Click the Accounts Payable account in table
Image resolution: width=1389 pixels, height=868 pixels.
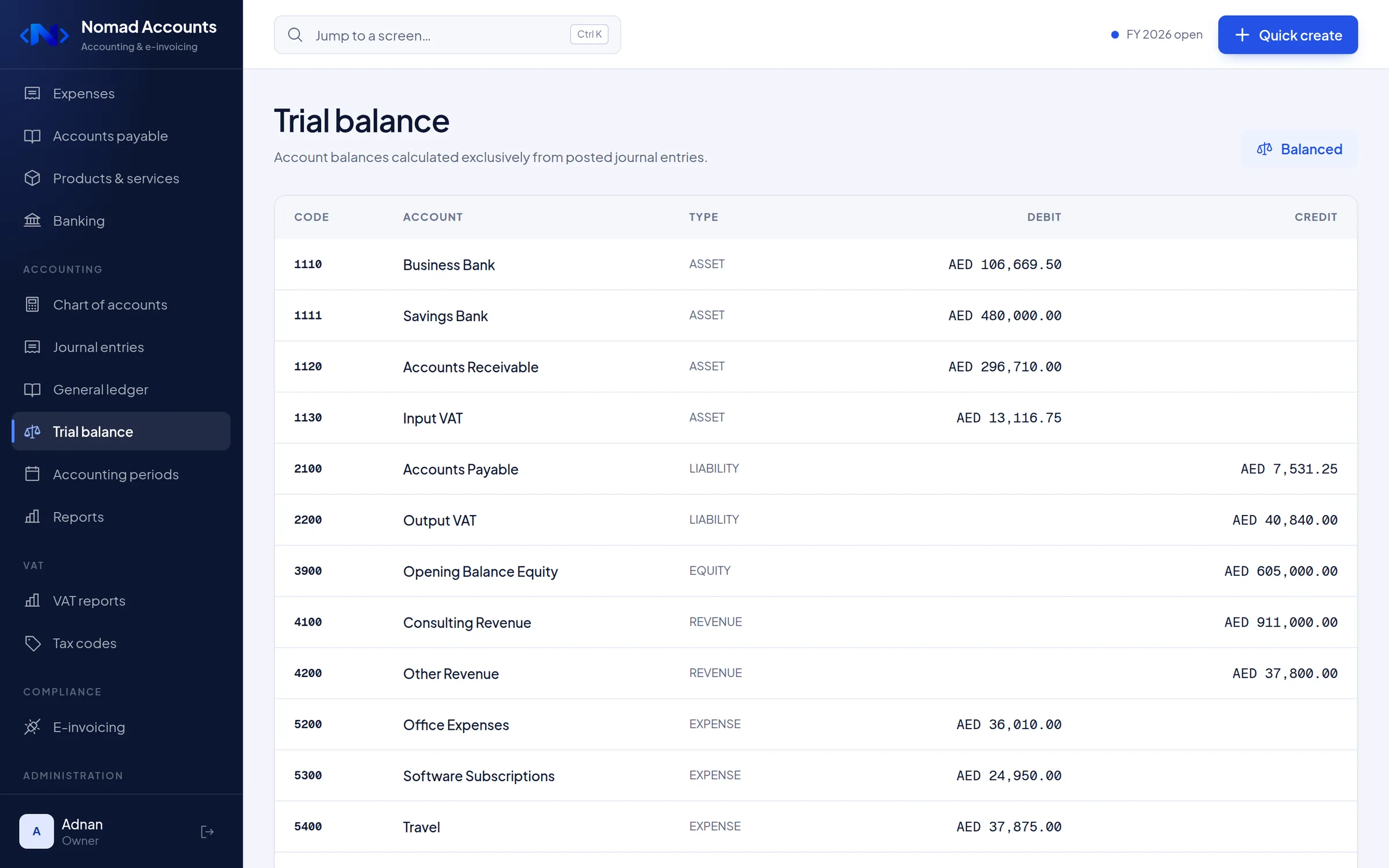point(460,469)
